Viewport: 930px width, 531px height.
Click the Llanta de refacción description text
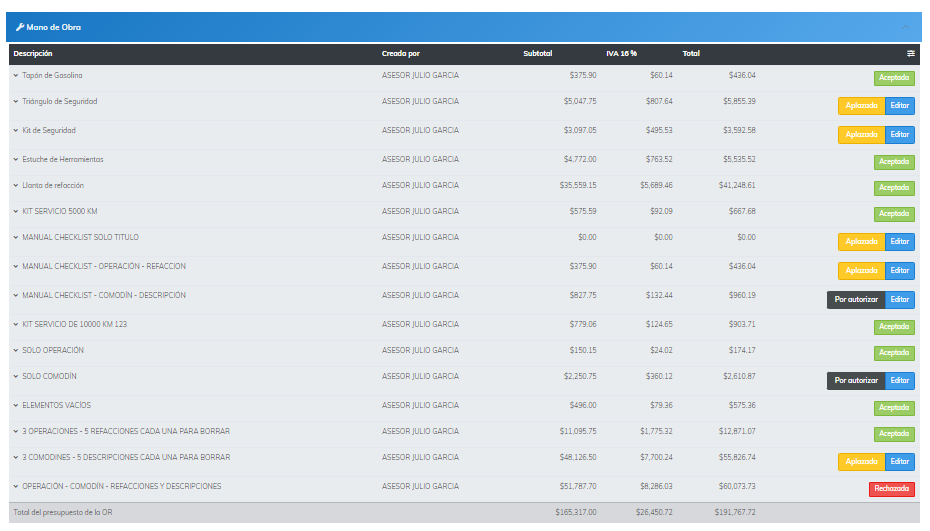click(53, 186)
